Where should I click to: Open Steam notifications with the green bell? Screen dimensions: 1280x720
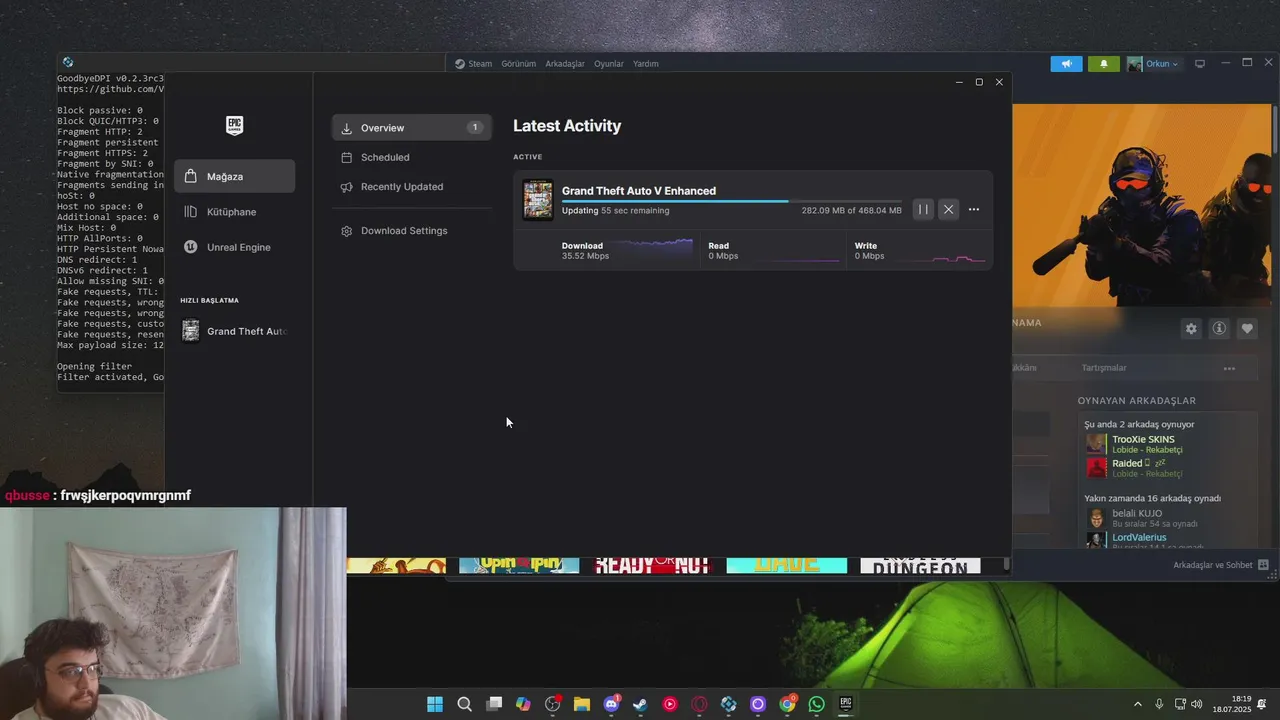[1104, 64]
